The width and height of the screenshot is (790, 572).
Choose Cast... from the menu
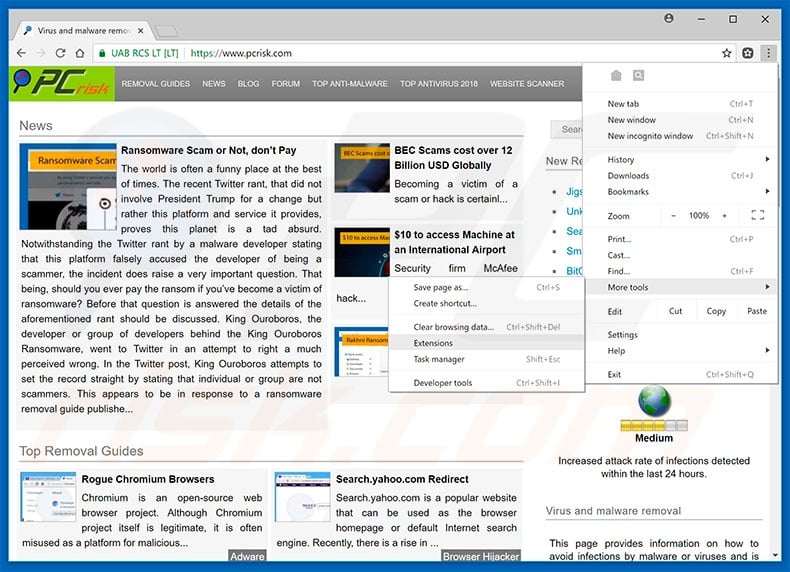coord(680,256)
